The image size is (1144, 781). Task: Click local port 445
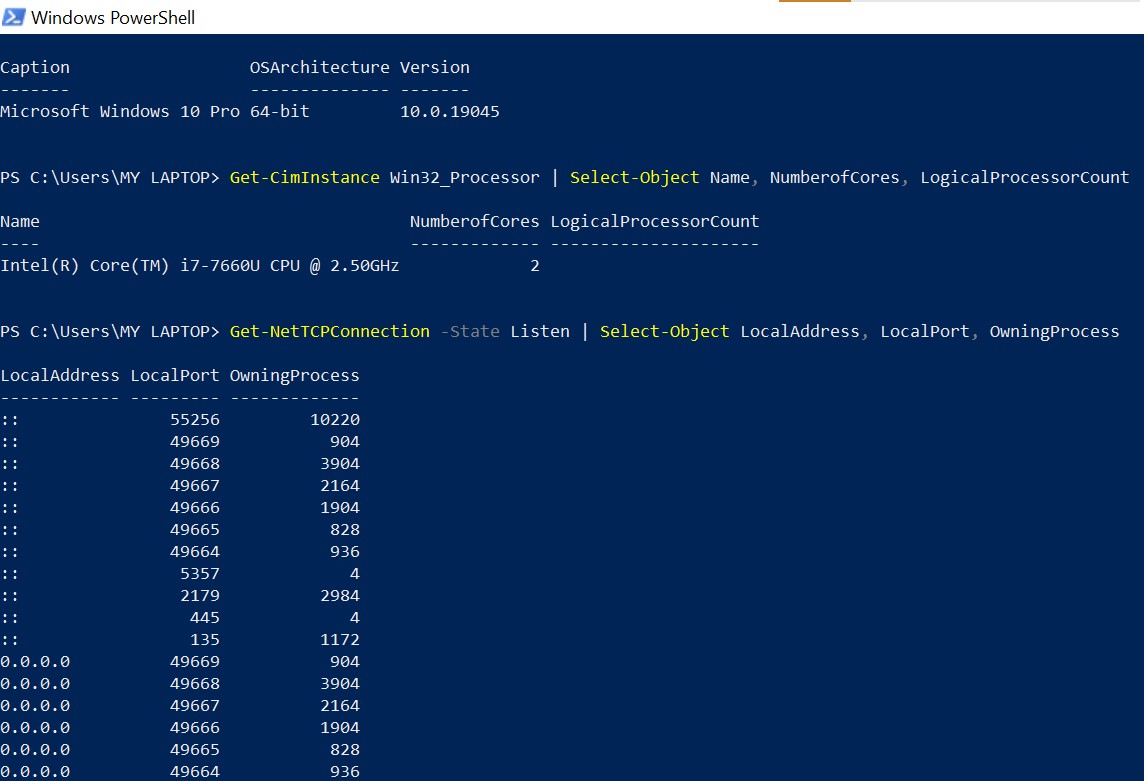pyautogui.click(x=205, y=618)
